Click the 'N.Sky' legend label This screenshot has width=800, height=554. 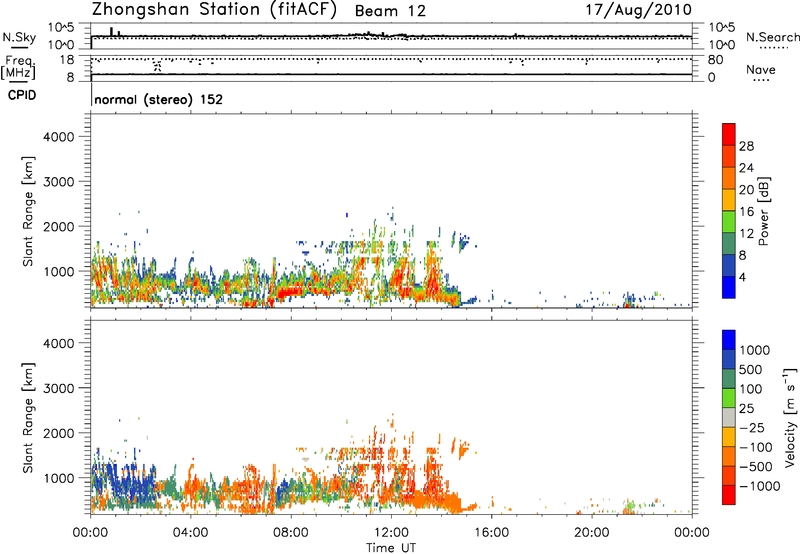pyautogui.click(x=19, y=37)
